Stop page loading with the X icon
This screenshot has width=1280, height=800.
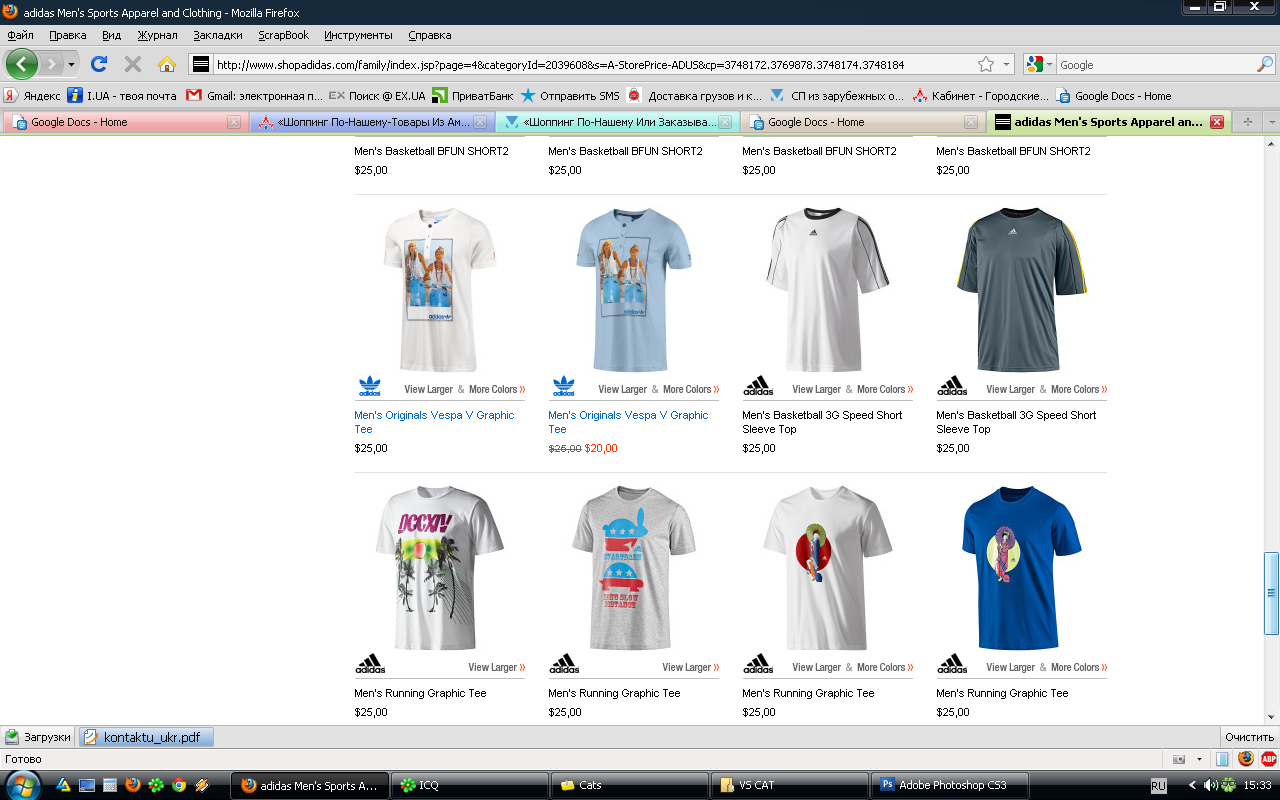[x=132, y=64]
